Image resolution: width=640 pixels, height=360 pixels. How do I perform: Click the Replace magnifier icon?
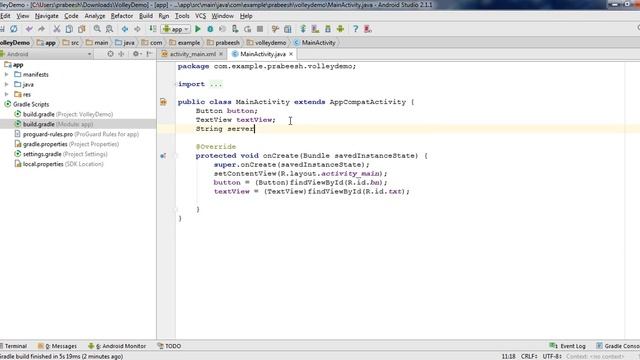click(109, 29)
